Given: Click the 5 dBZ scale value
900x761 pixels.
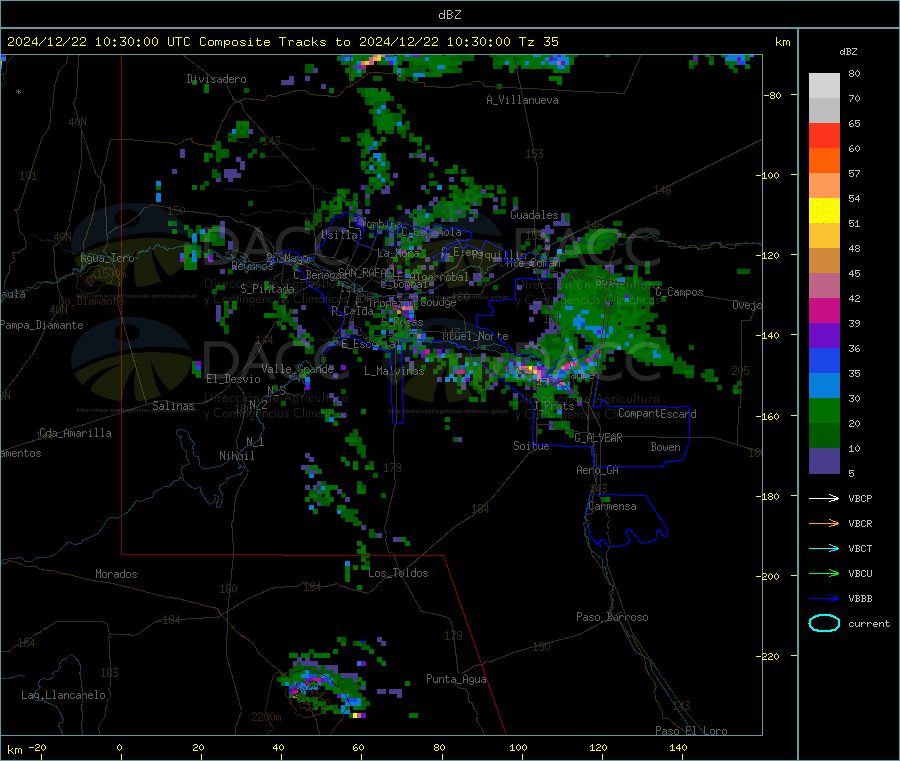Looking at the screenshot, I should tap(851, 473).
